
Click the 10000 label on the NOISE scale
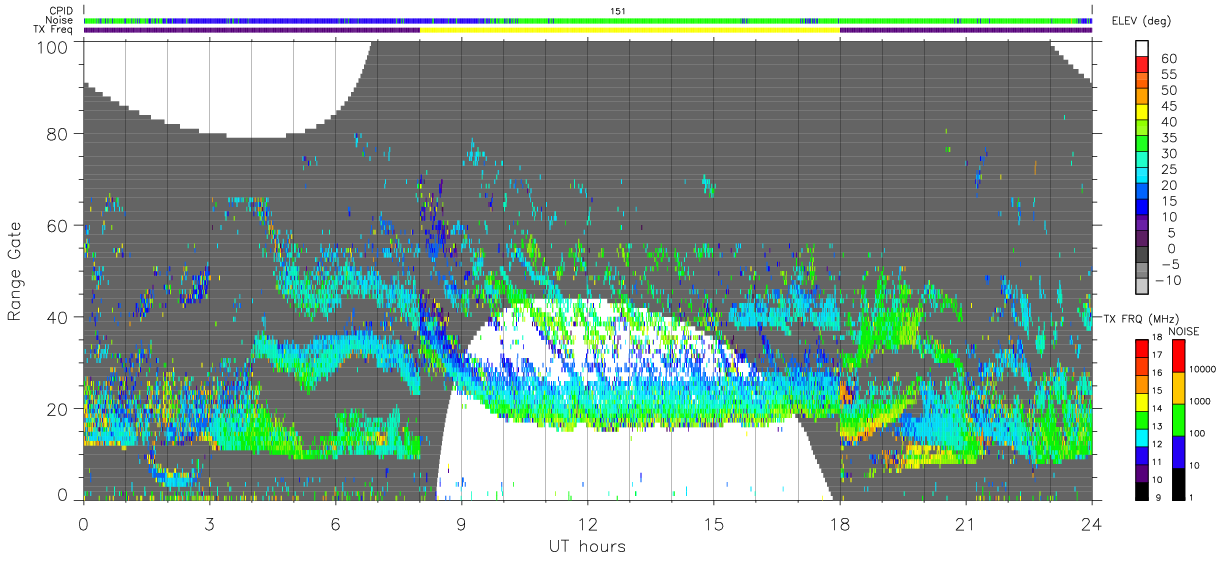click(x=1204, y=369)
